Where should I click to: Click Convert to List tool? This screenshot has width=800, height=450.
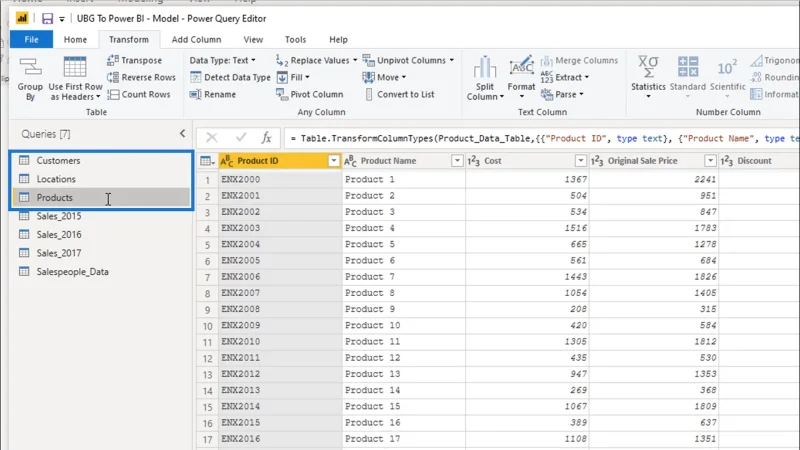click(399, 94)
